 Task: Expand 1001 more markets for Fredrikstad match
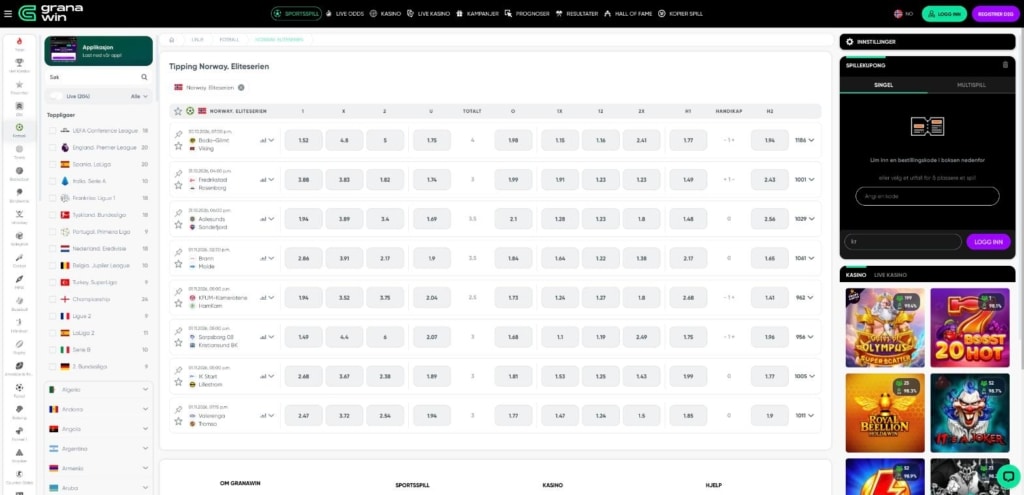[x=805, y=180]
